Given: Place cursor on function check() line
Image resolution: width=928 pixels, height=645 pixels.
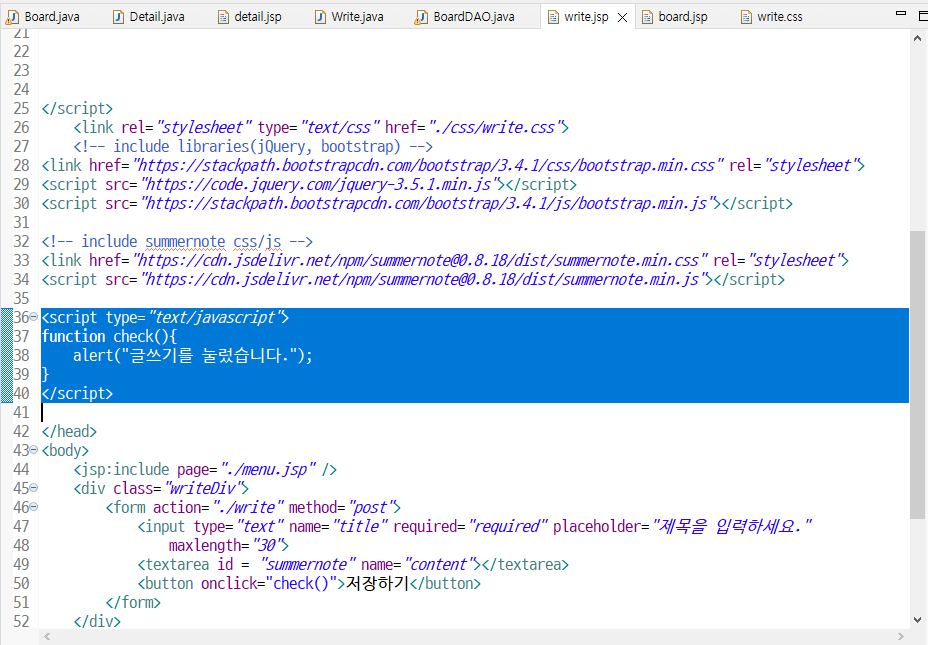Looking at the screenshot, I should 109,336.
